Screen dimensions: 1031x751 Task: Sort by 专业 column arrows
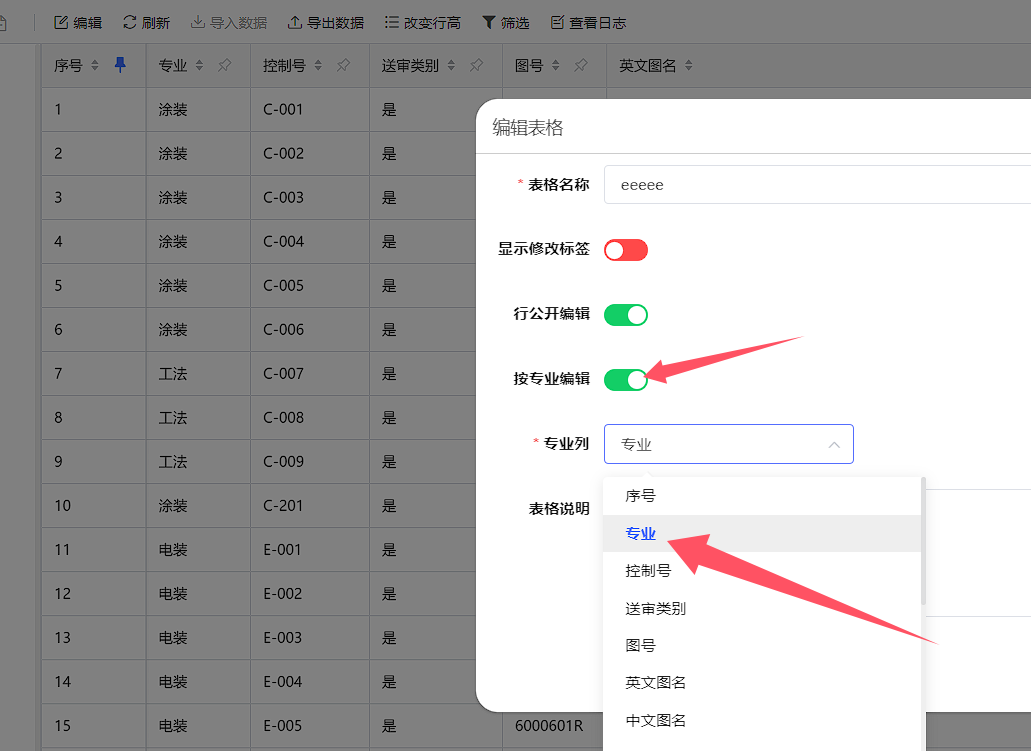click(199, 65)
